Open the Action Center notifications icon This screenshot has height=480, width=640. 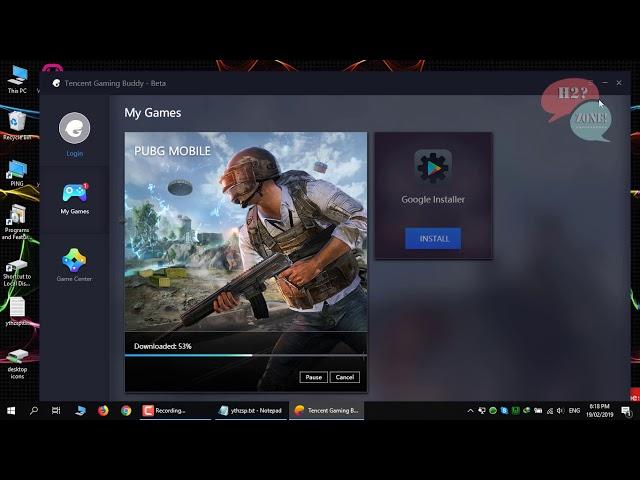point(626,411)
